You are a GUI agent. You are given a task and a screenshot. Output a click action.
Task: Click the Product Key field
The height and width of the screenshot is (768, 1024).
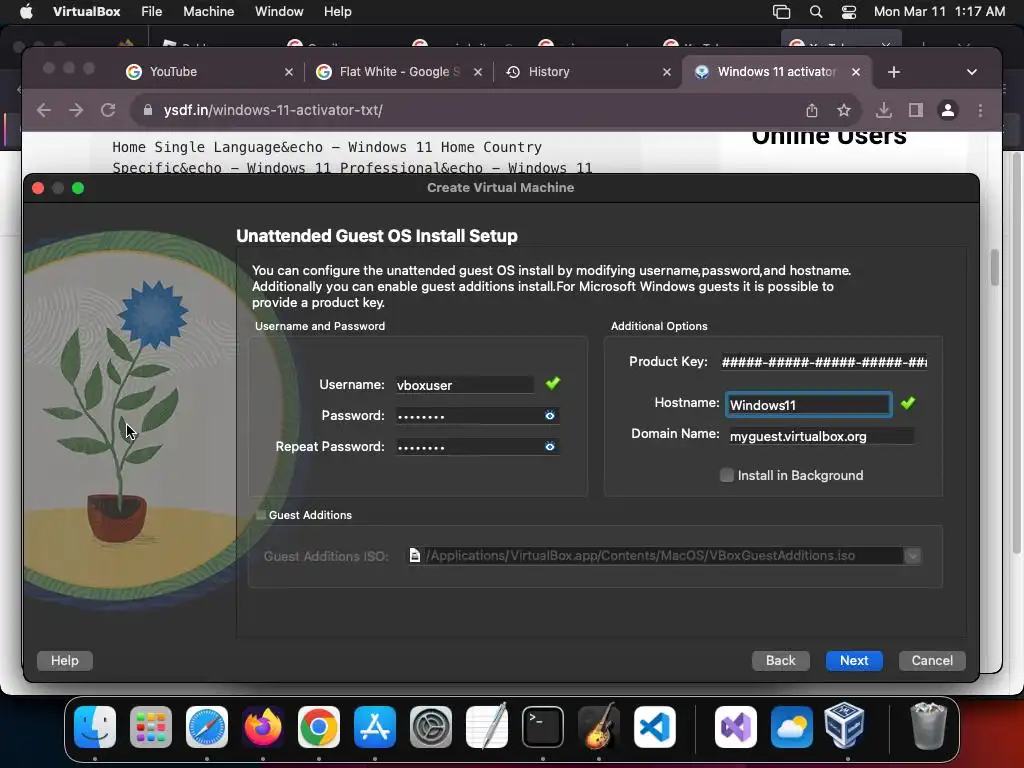coord(824,362)
